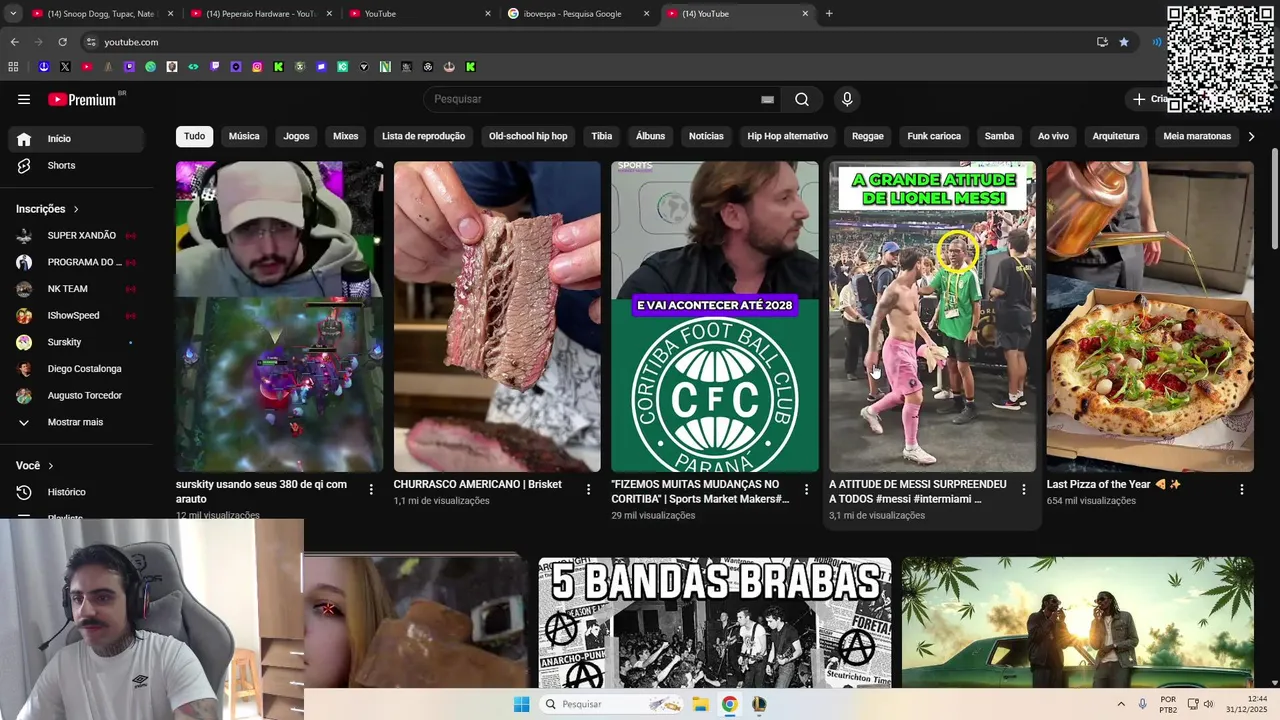Bookmark this page with the star
The width and height of the screenshot is (1280, 720).
point(1124,42)
